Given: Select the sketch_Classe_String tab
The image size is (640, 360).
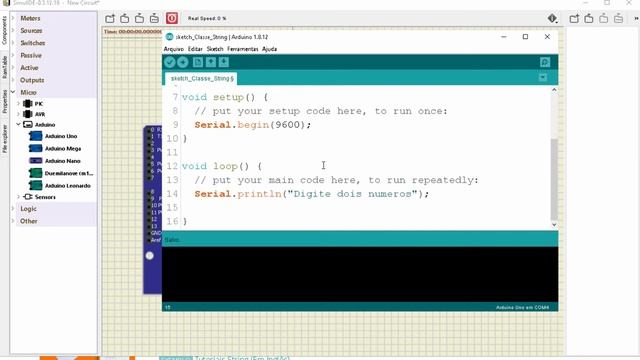Looking at the screenshot, I should pos(202,78).
